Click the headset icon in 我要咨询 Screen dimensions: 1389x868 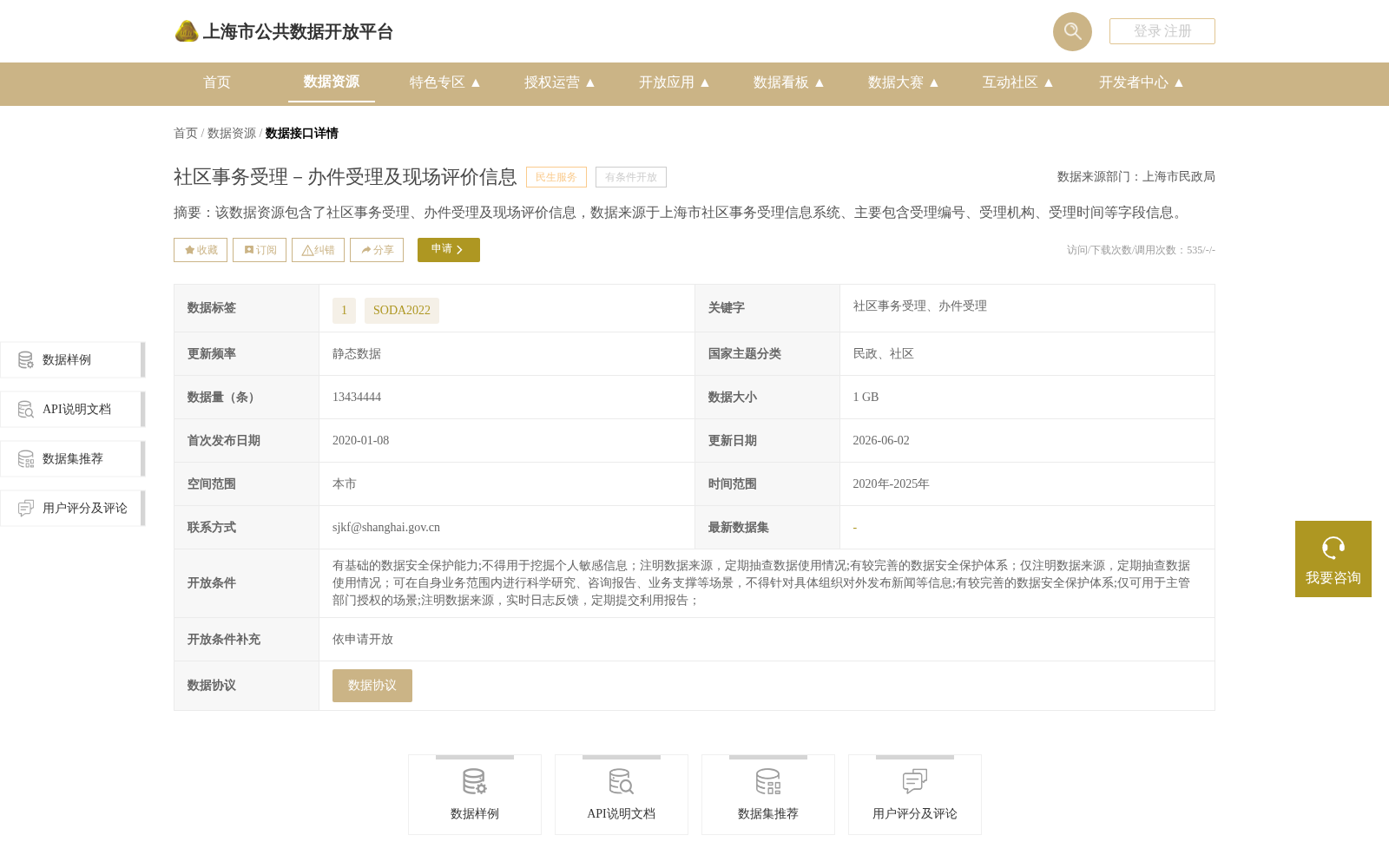coord(1333,548)
